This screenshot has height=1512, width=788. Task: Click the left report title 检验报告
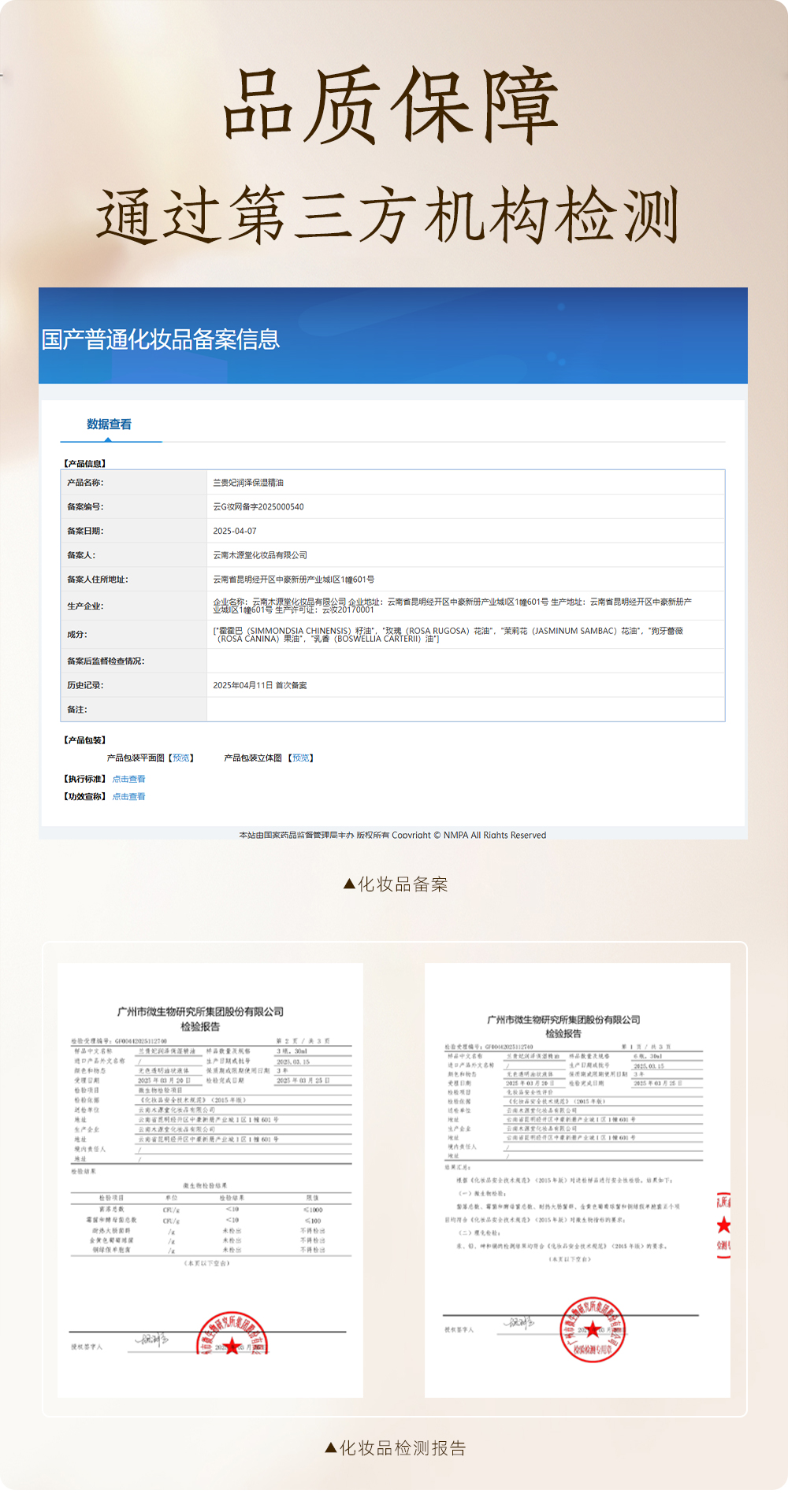(x=200, y=1027)
